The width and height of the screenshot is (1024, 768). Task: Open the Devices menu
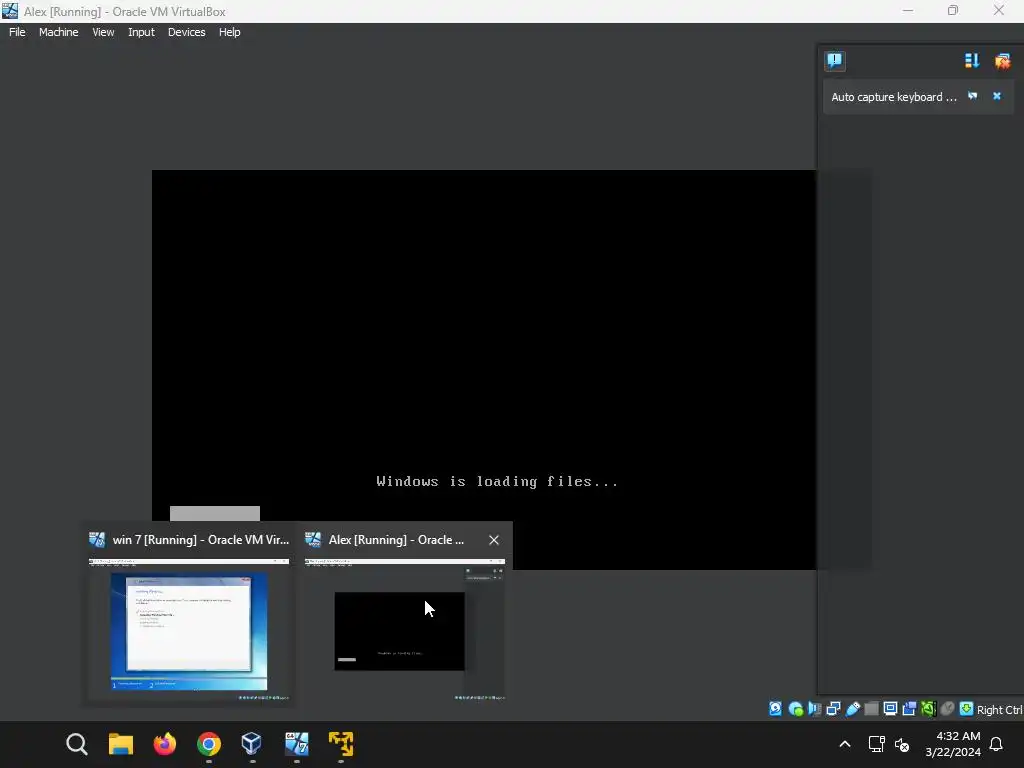click(x=186, y=32)
